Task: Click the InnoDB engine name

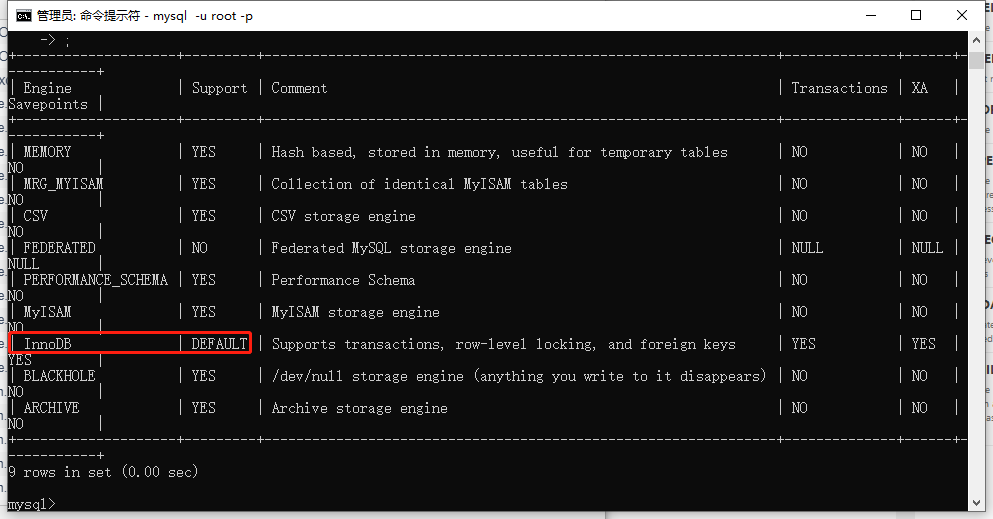Action: tap(48, 344)
